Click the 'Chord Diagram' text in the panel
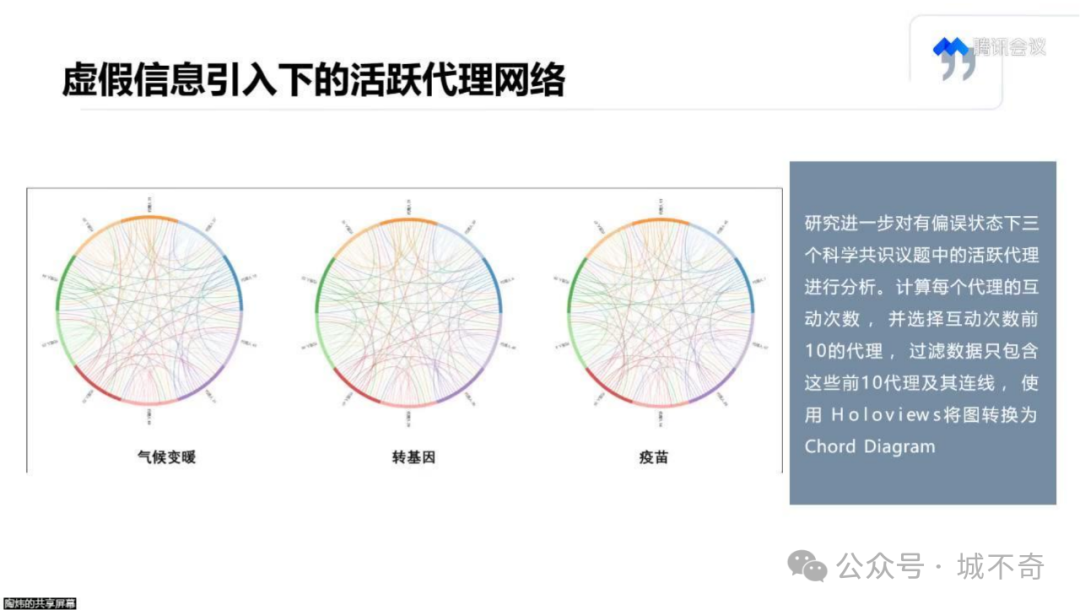The width and height of the screenshot is (1080, 610). (870, 447)
